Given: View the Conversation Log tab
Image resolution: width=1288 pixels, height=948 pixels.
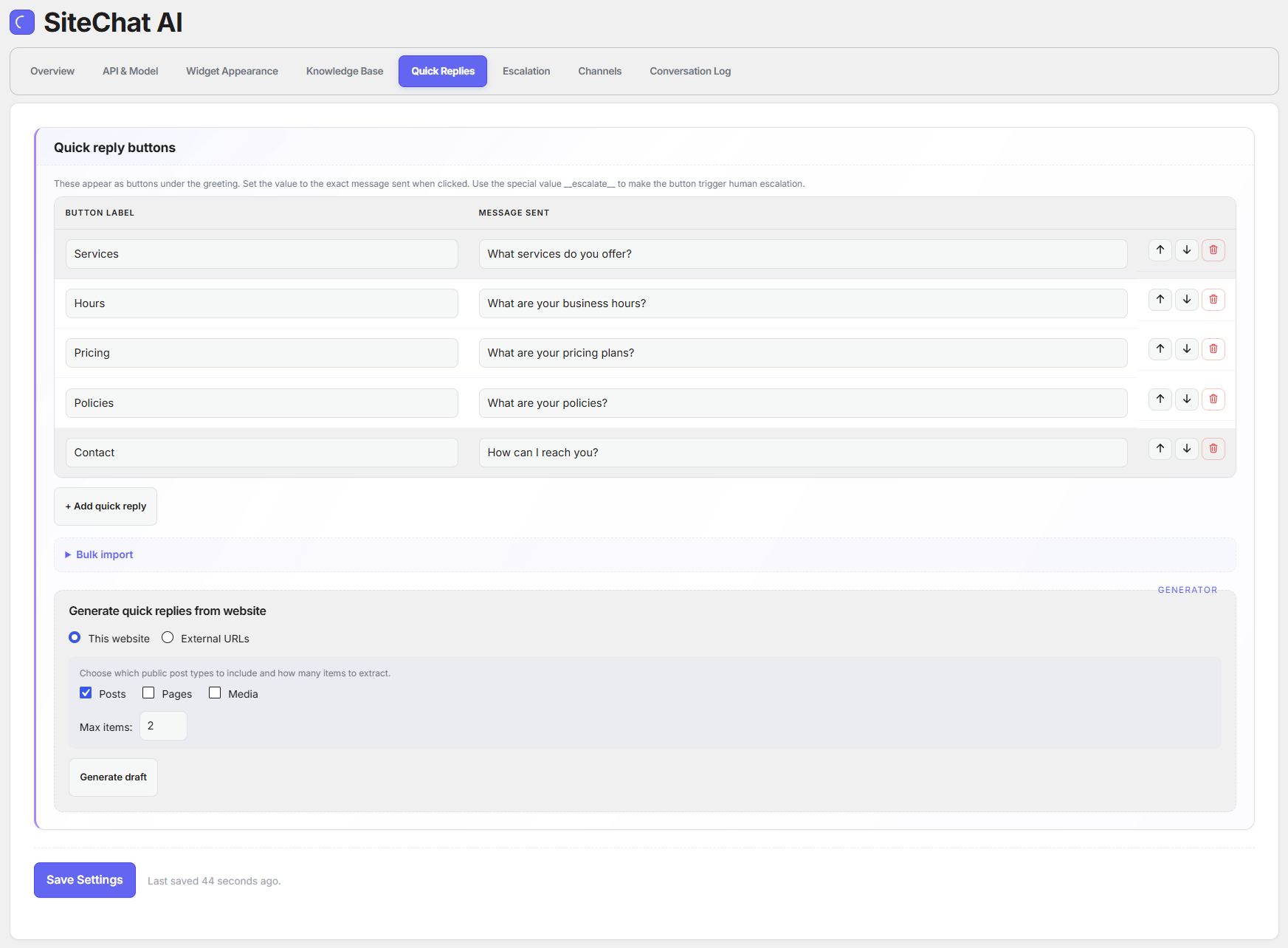Looking at the screenshot, I should coord(690,72).
